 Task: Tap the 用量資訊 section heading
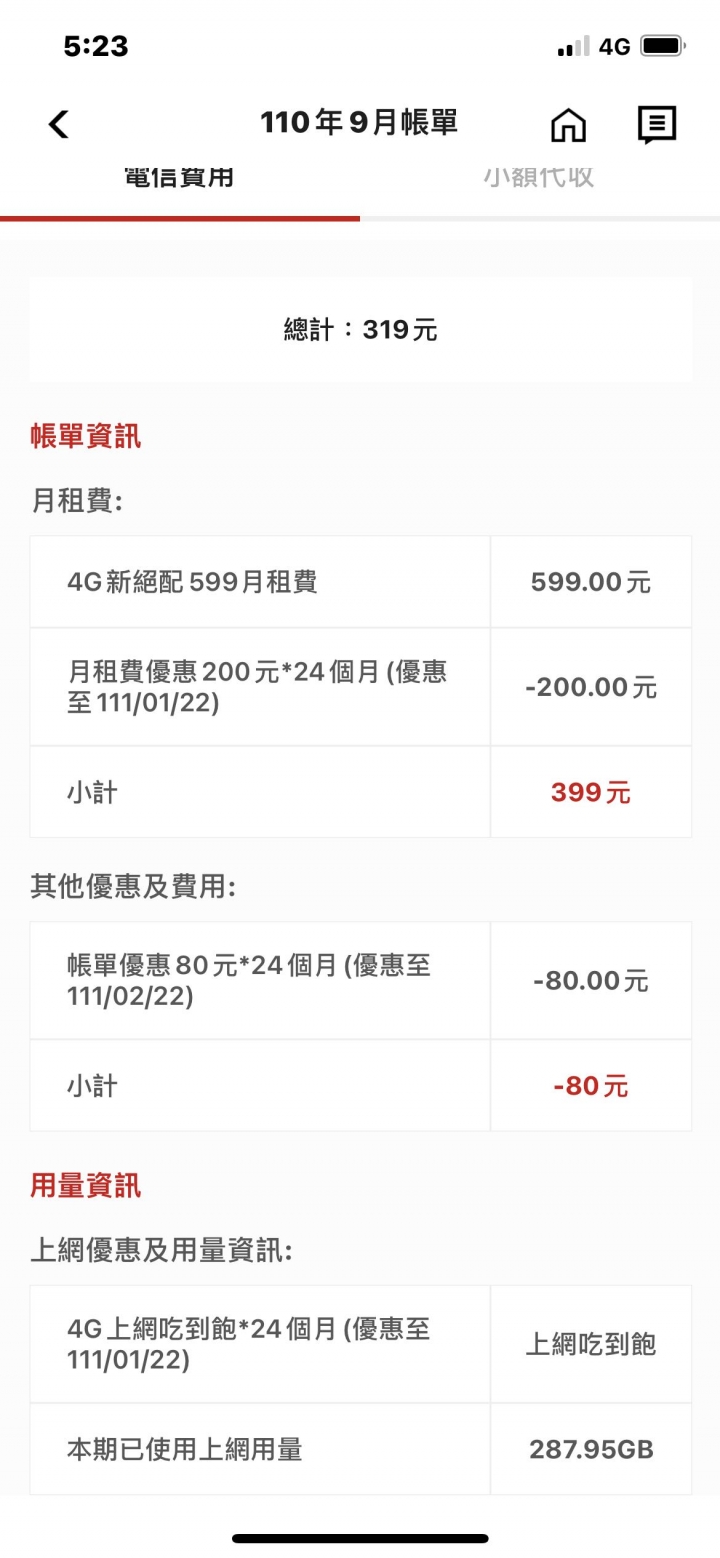86,1187
